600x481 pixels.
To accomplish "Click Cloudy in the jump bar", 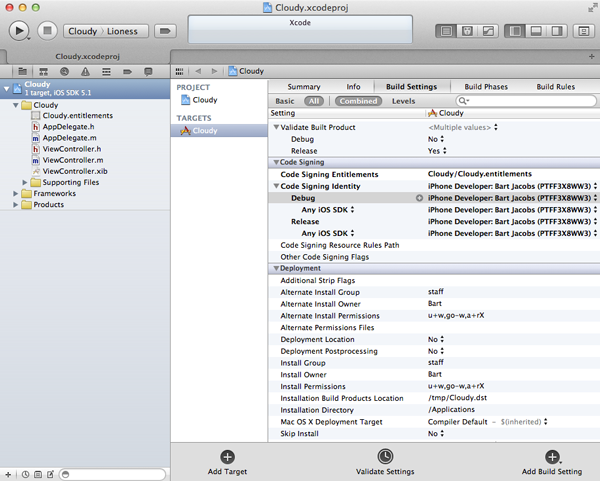I will coord(246,71).
